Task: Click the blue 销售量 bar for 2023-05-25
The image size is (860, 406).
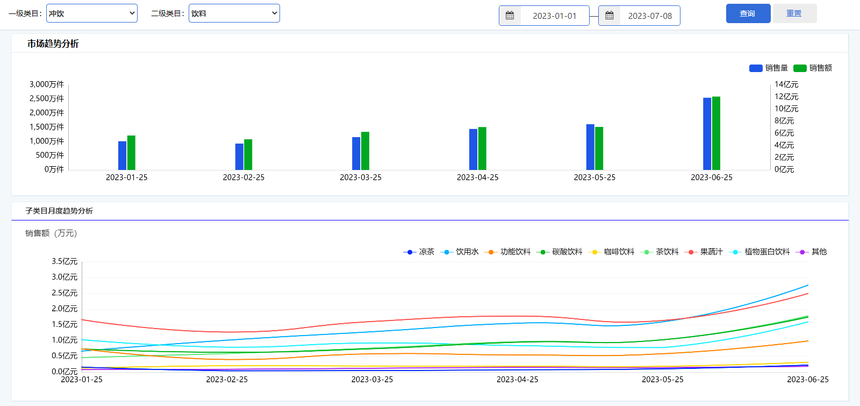Action: [x=590, y=147]
